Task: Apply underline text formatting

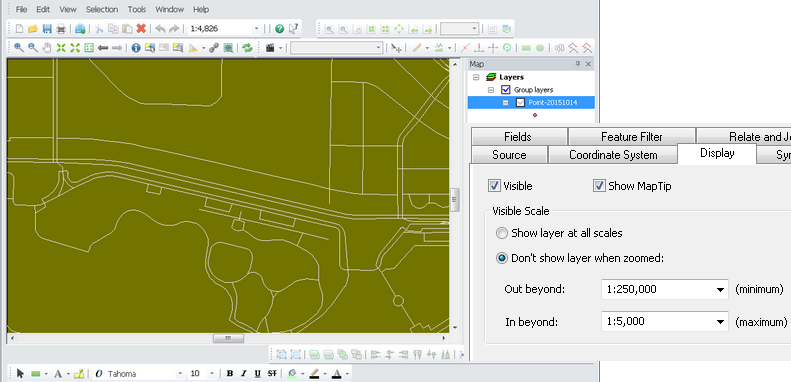Action: [258, 373]
